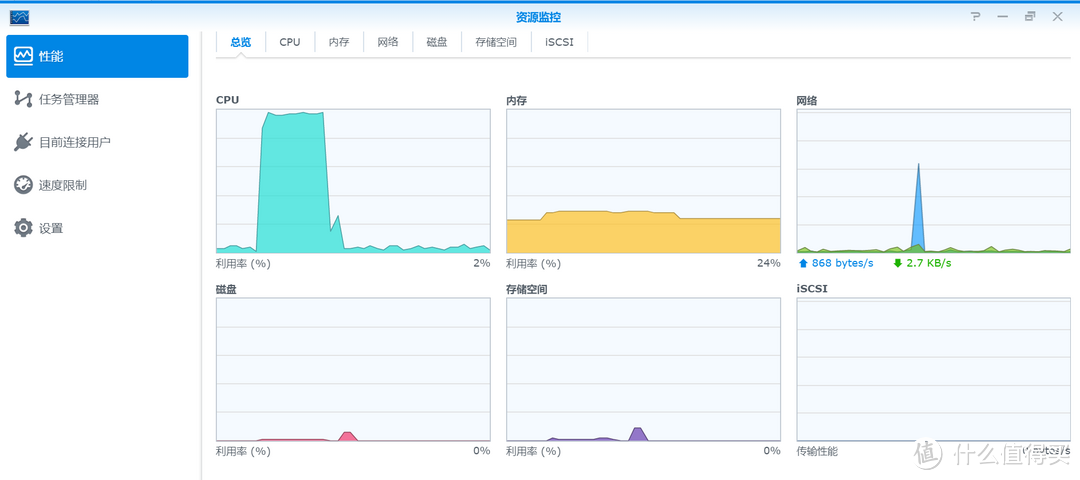Click the 传输性能 label under iSCSI
The height and width of the screenshot is (480, 1080).
pyautogui.click(x=818, y=451)
